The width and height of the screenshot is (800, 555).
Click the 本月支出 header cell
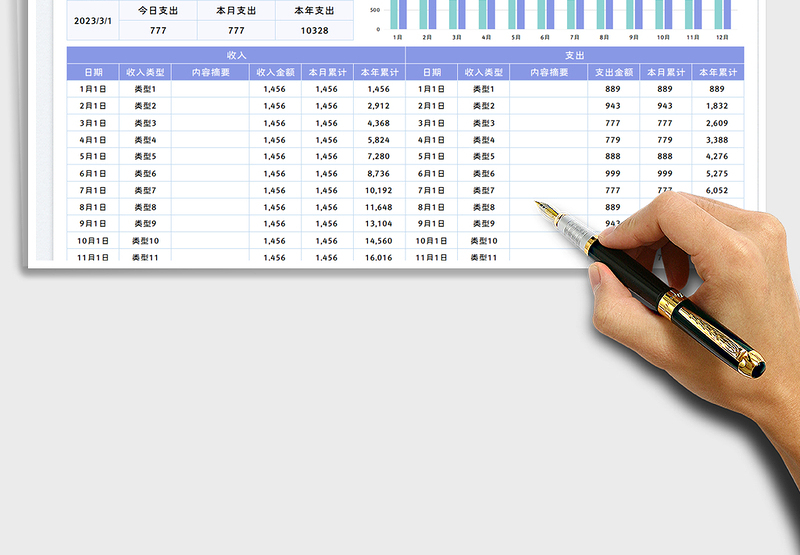(235, 10)
